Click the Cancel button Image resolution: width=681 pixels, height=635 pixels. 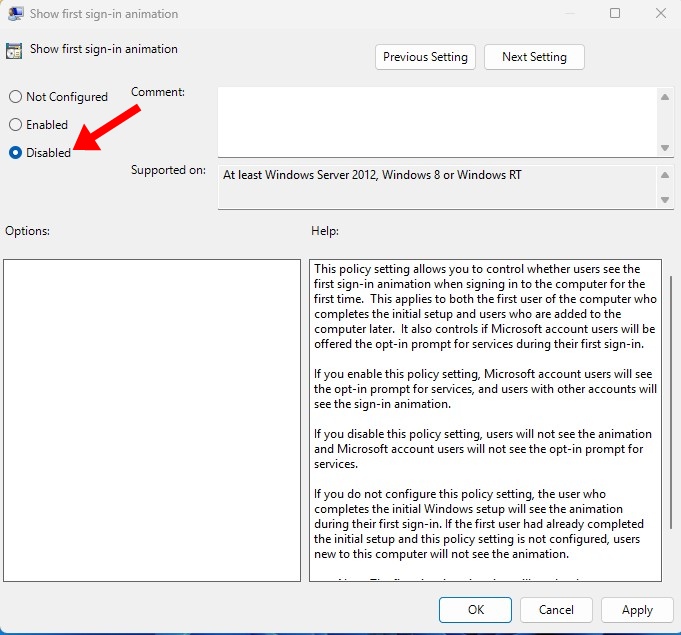556,609
